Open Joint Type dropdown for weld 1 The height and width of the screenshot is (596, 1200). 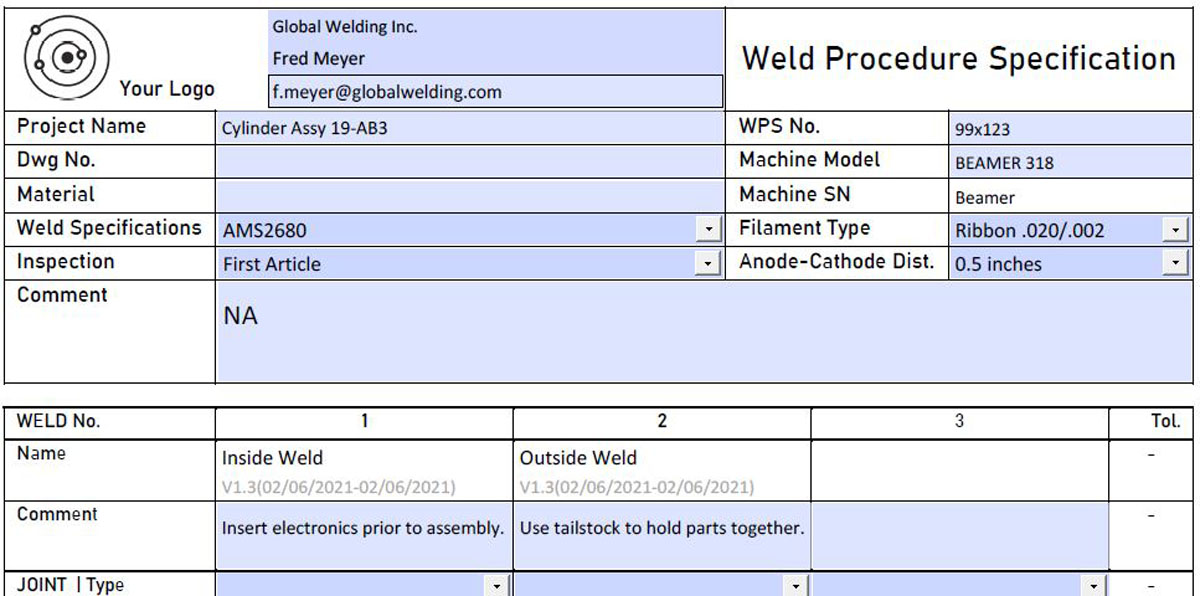(x=495, y=586)
